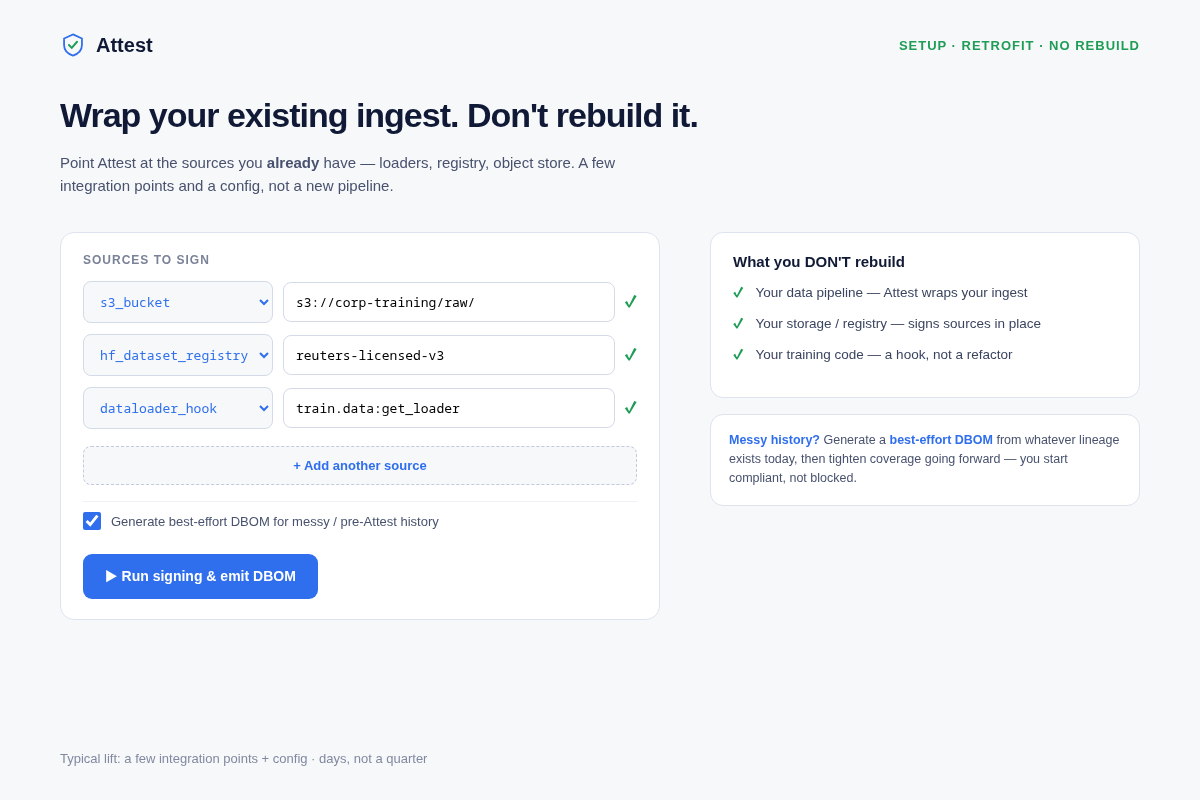
Task: Click the check icon next to 'Your storage / registry'
Action: coord(738,324)
